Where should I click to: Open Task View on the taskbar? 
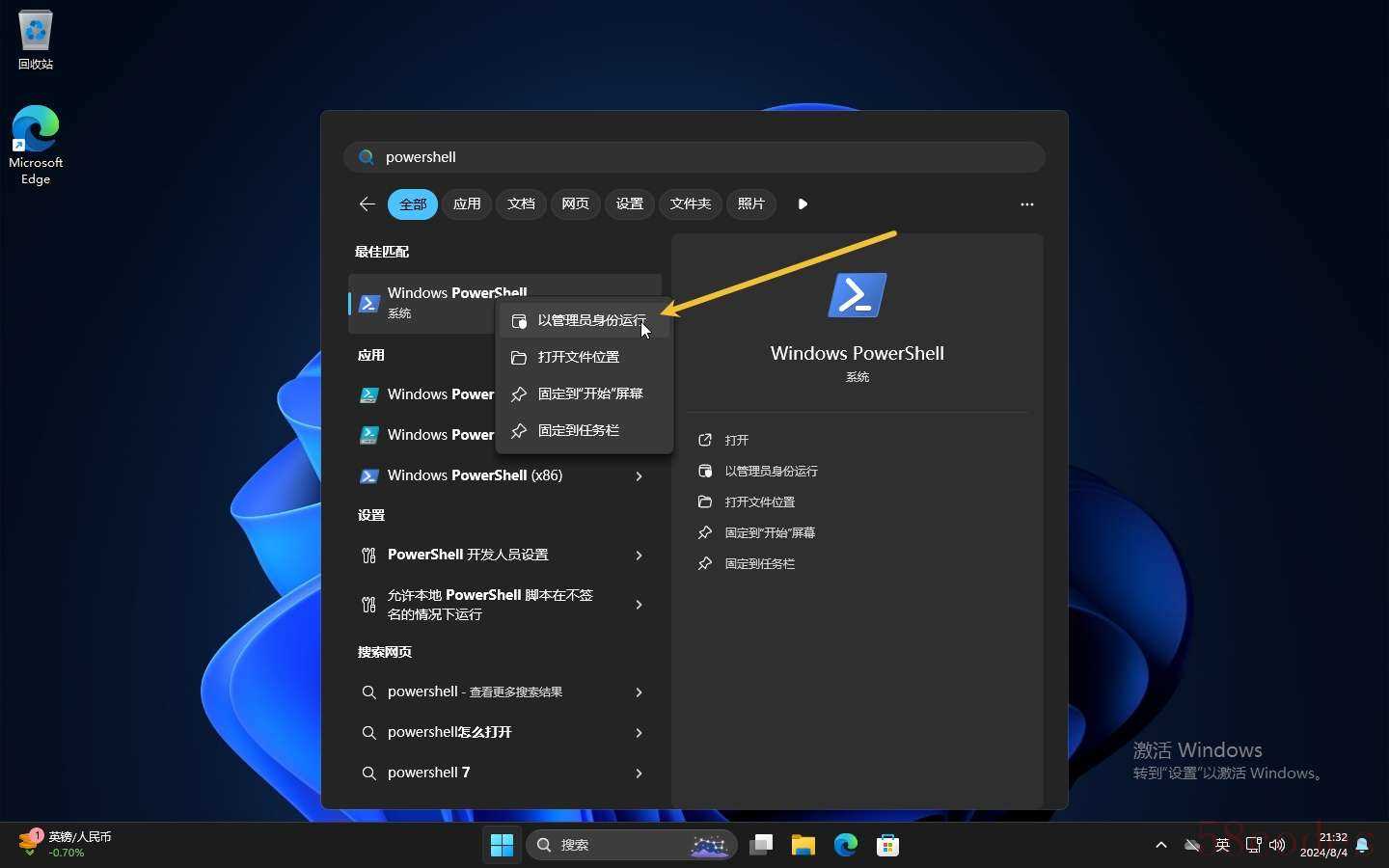pos(761,845)
